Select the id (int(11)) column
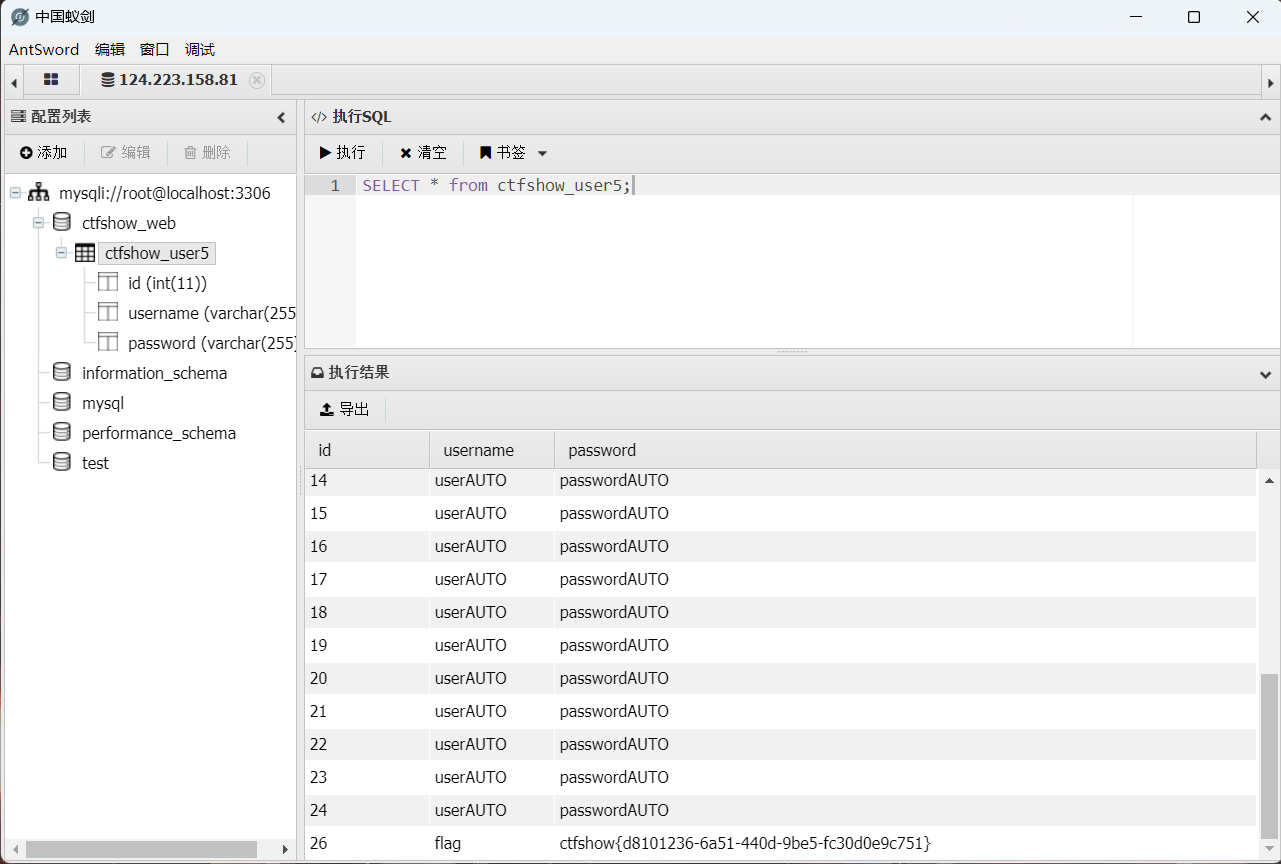1281x864 pixels. (167, 283)
